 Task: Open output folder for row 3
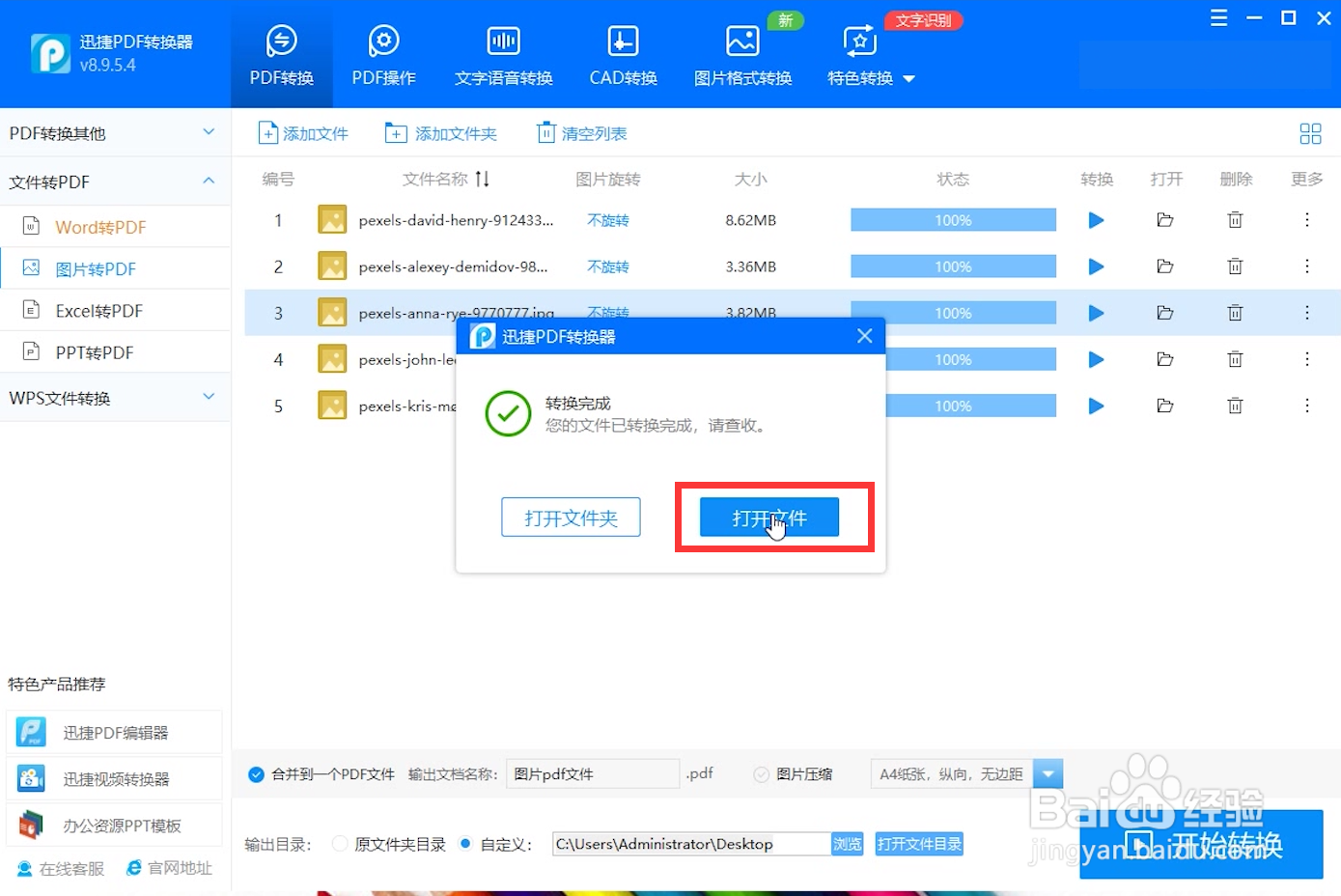pos(1165,313)
